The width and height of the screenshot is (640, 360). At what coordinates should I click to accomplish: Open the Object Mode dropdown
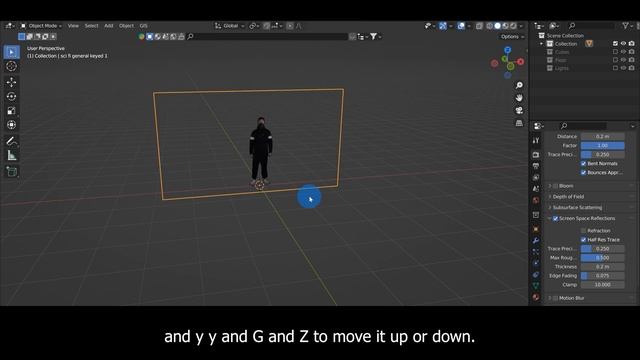click(x=41, y=26)
